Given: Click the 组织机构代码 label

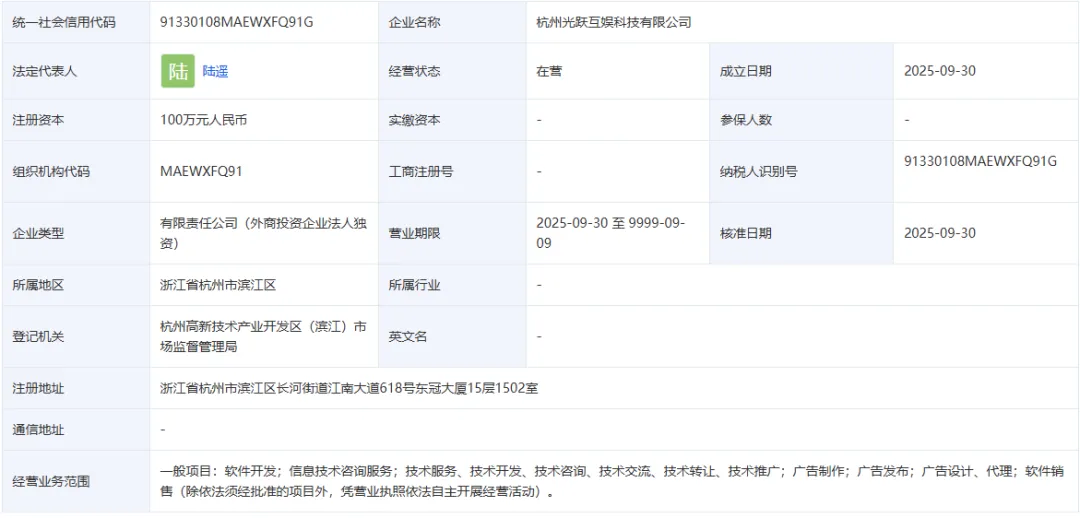Looking at the screenshot, I should pos(51,172).
